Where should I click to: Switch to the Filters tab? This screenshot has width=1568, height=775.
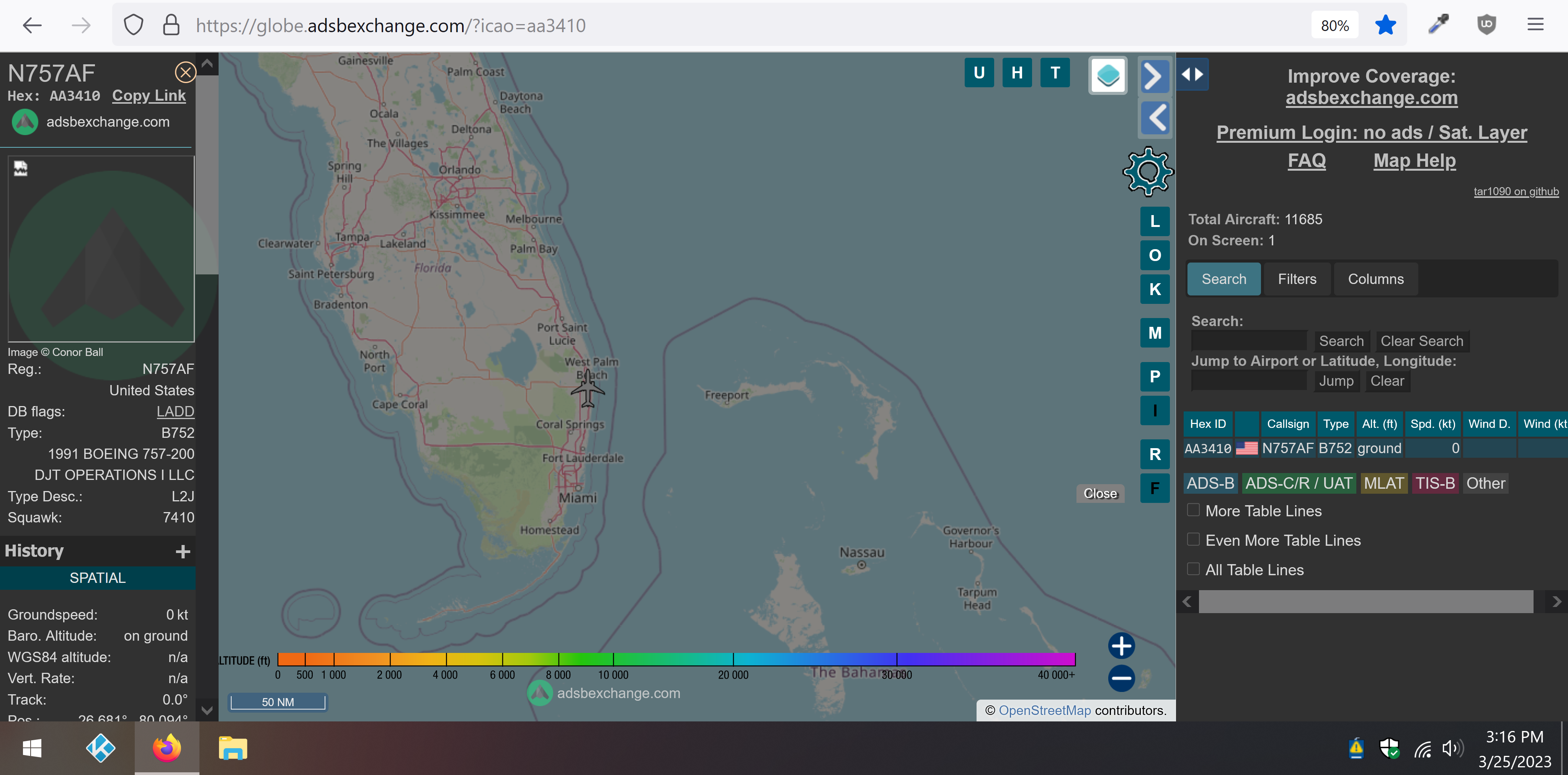pos(1297,279)
